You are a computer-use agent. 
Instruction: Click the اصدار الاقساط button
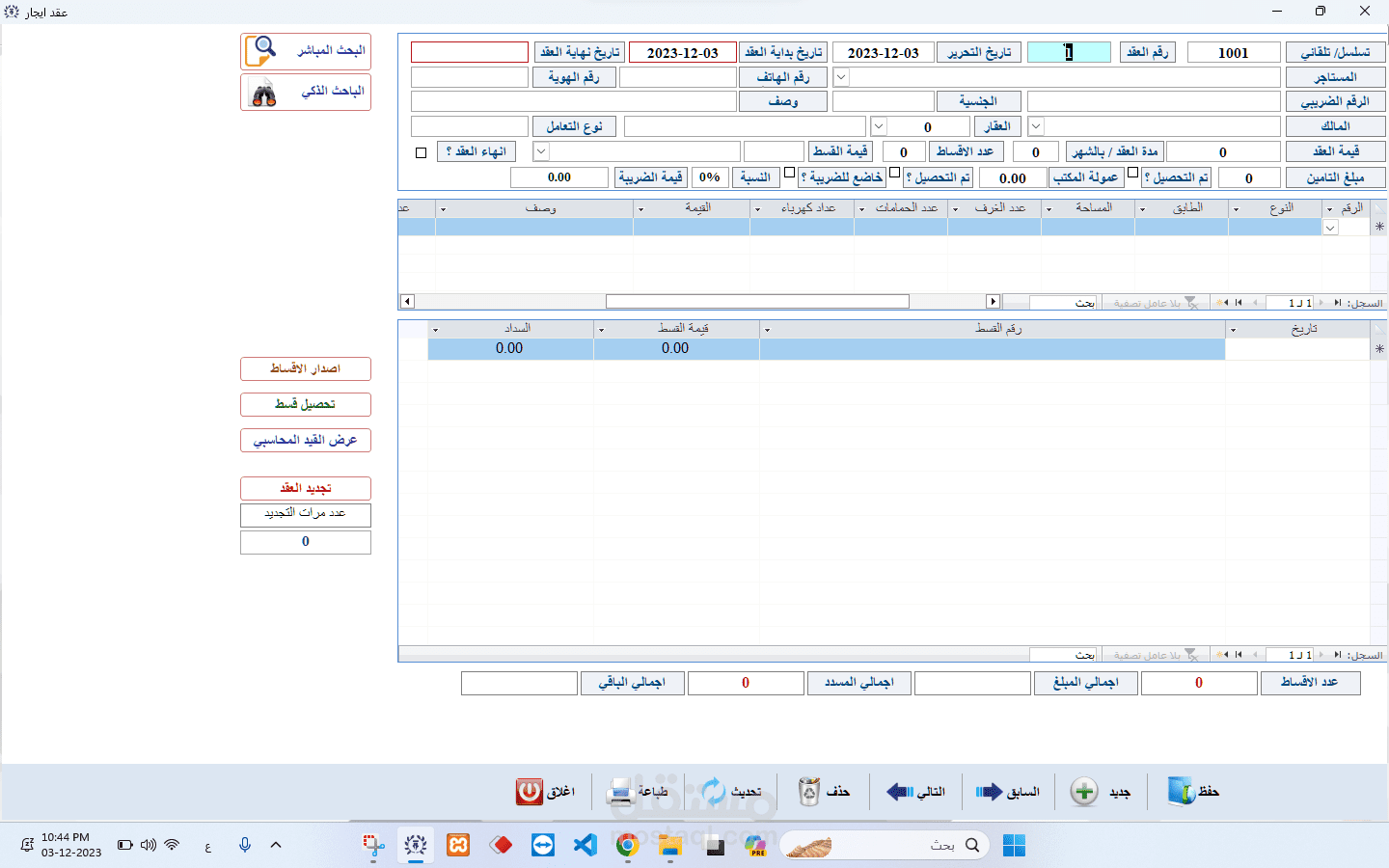click(306, 368)
